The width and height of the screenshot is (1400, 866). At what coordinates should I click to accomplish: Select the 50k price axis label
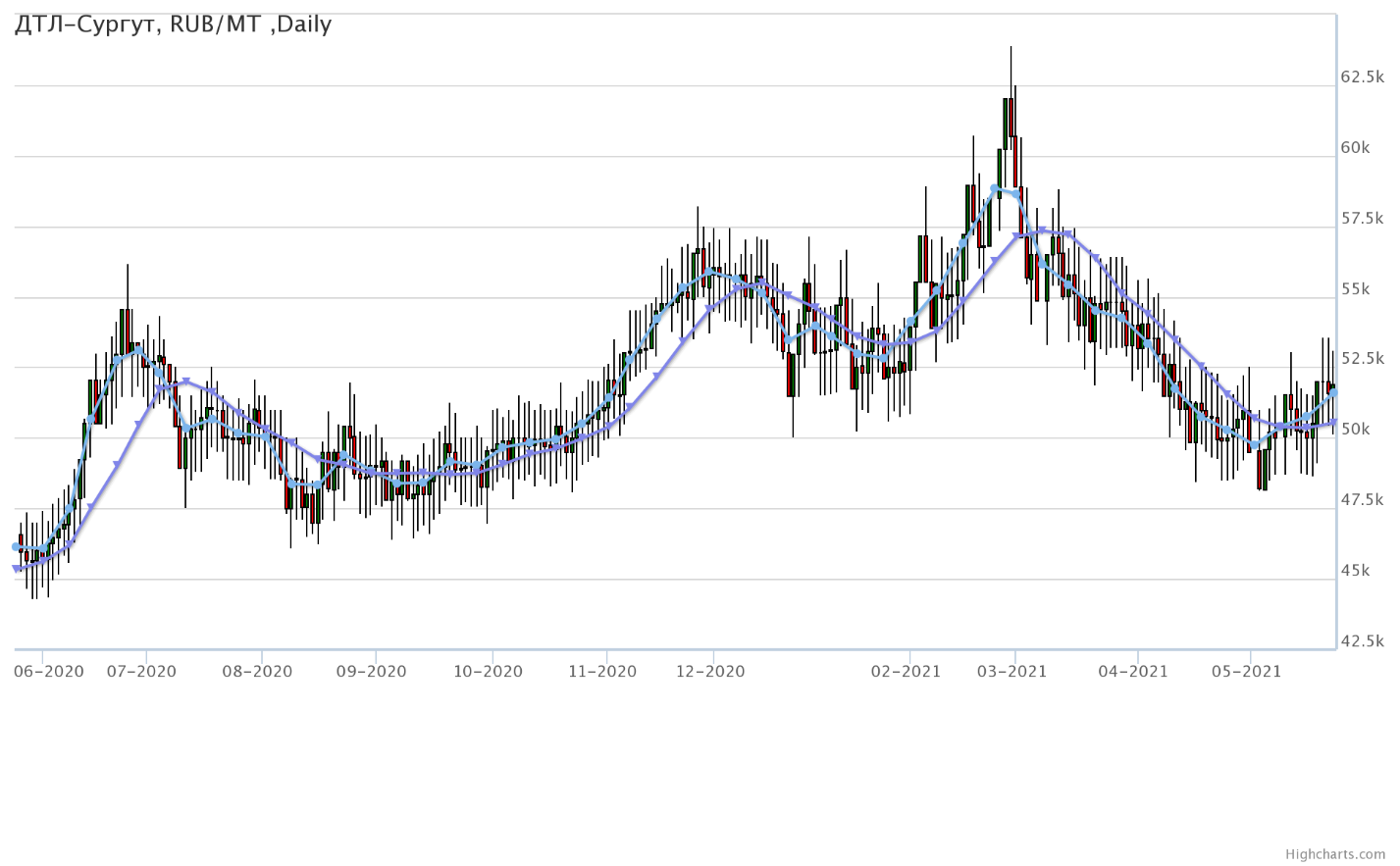1355,430
